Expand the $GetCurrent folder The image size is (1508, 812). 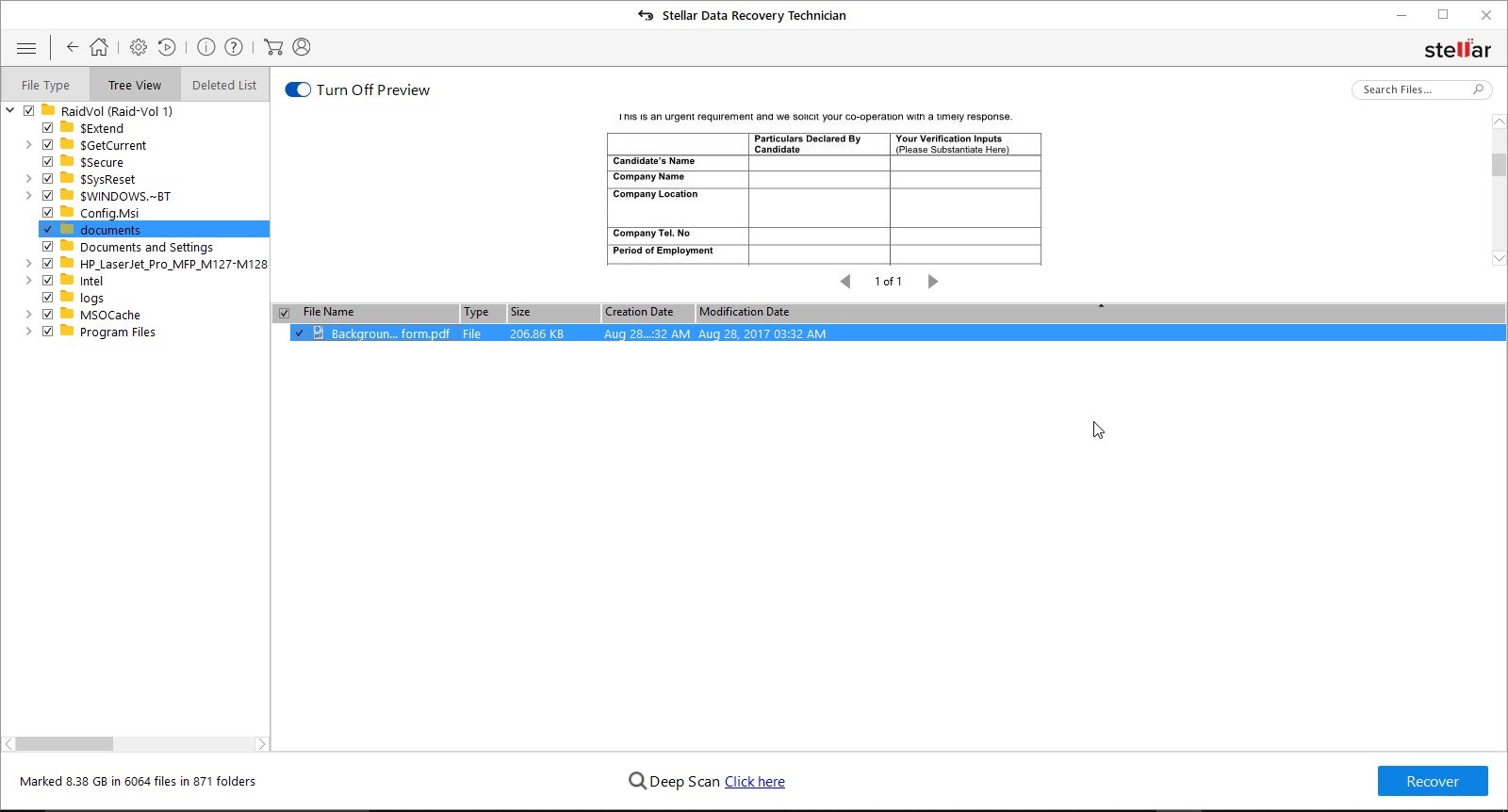click(28, 145)
